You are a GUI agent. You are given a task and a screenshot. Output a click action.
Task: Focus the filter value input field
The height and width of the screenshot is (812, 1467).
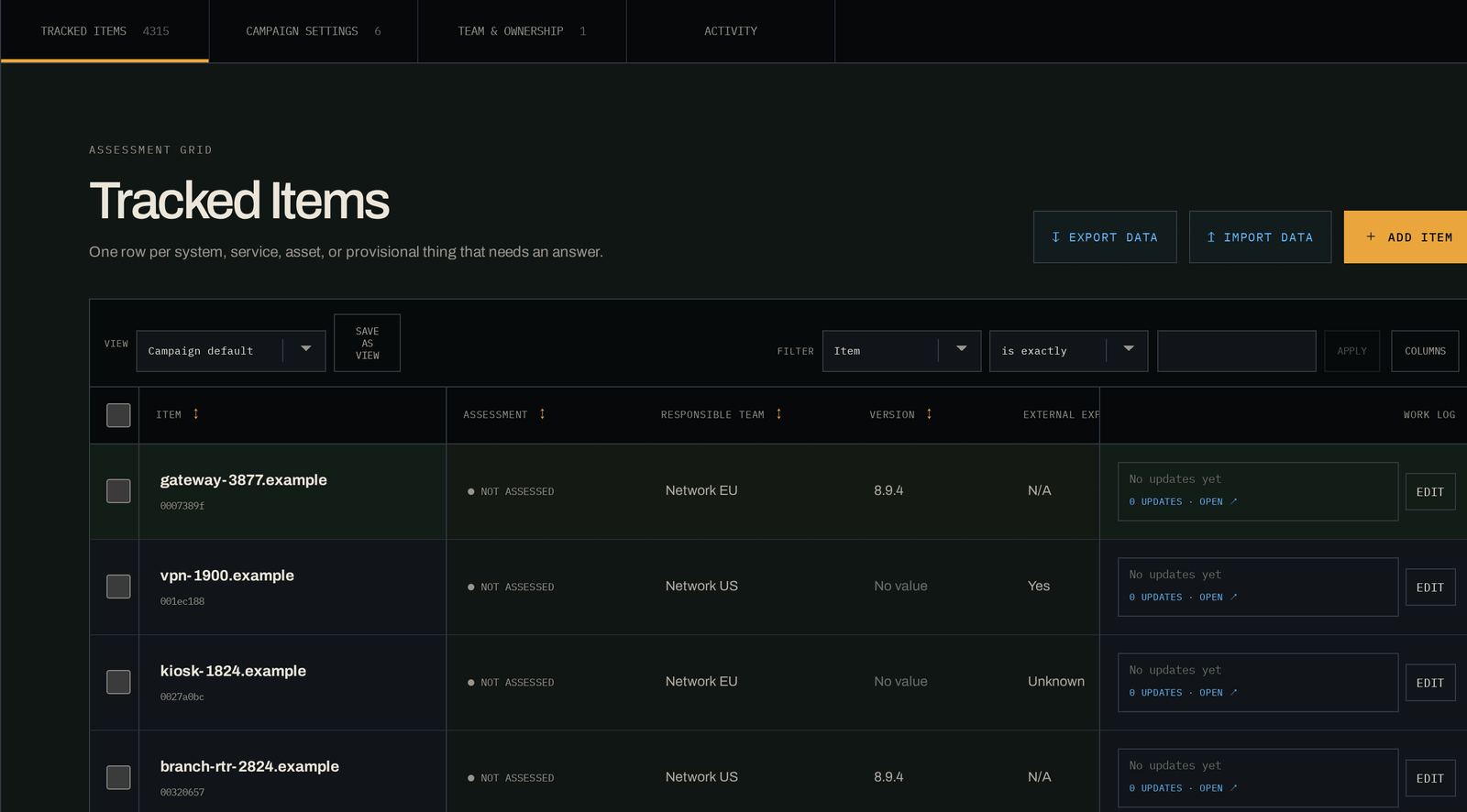click(x=1236, y=351)
